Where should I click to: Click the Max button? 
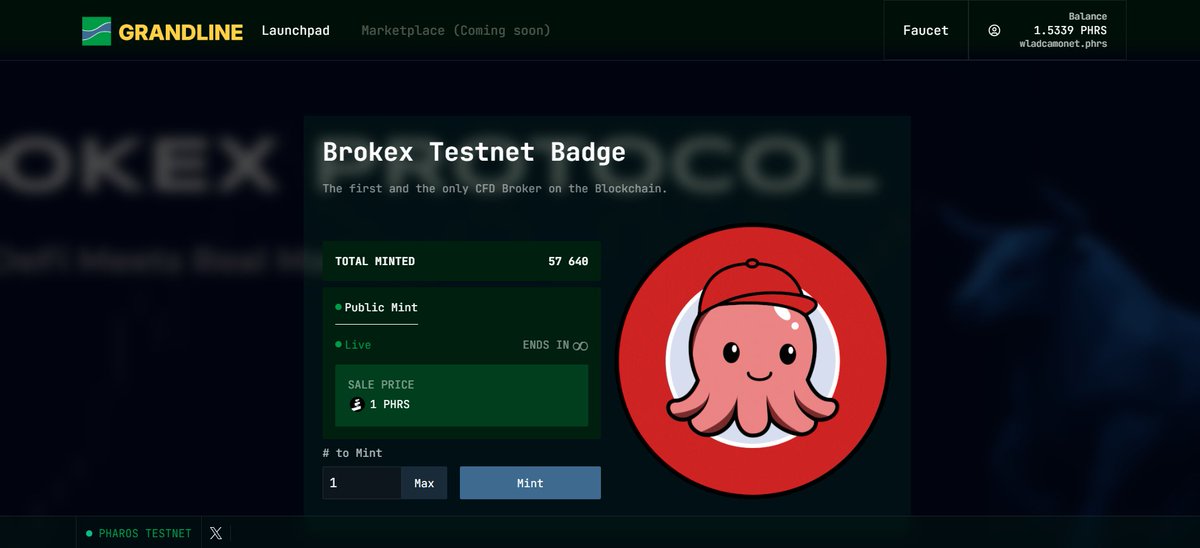(x=424, y=483)
